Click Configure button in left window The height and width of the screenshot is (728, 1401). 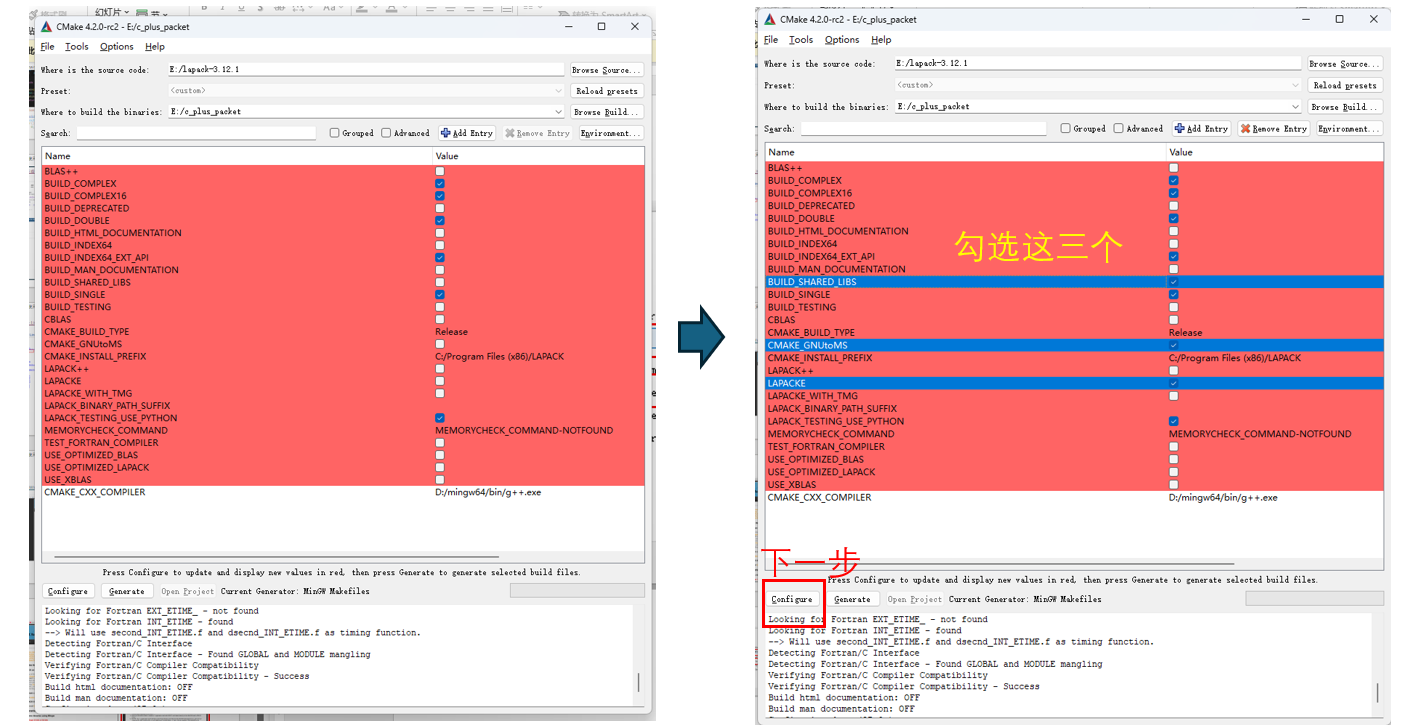click(68, 591)
